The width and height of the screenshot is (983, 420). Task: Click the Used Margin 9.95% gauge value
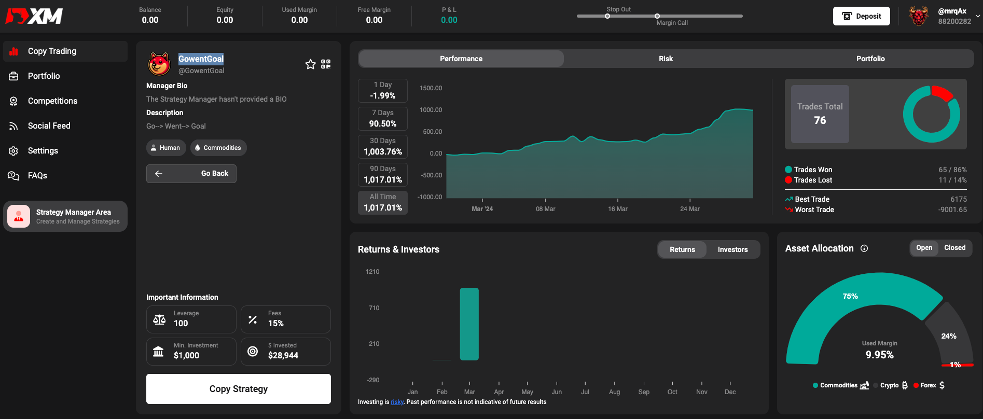[x=880, y=355]
